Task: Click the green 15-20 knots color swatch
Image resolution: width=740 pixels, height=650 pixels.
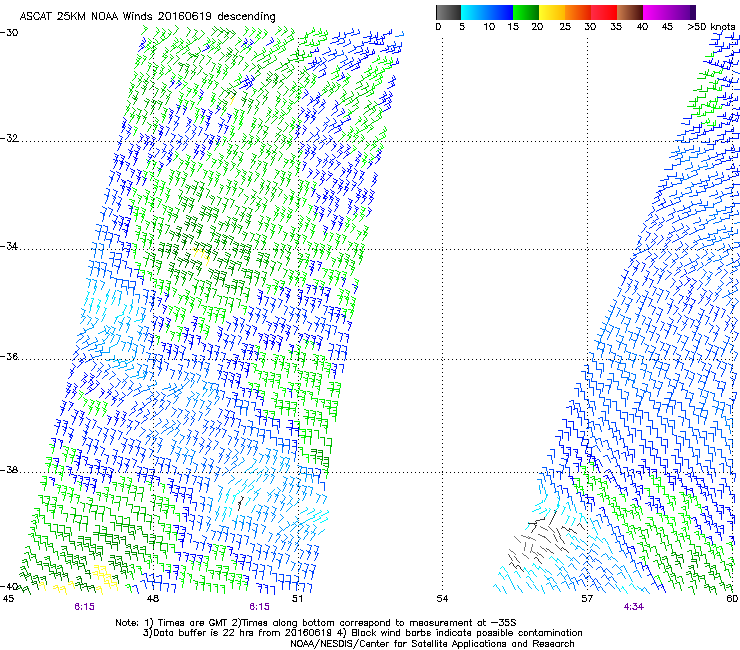Action: [x=526, y=12]
